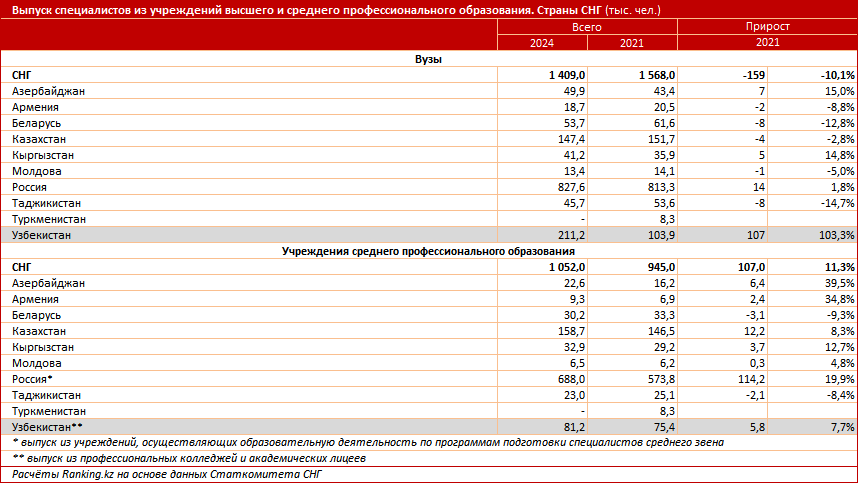Click the "Вузы" section heading
This screenshot has width=858, height=483.
point(429,59)
